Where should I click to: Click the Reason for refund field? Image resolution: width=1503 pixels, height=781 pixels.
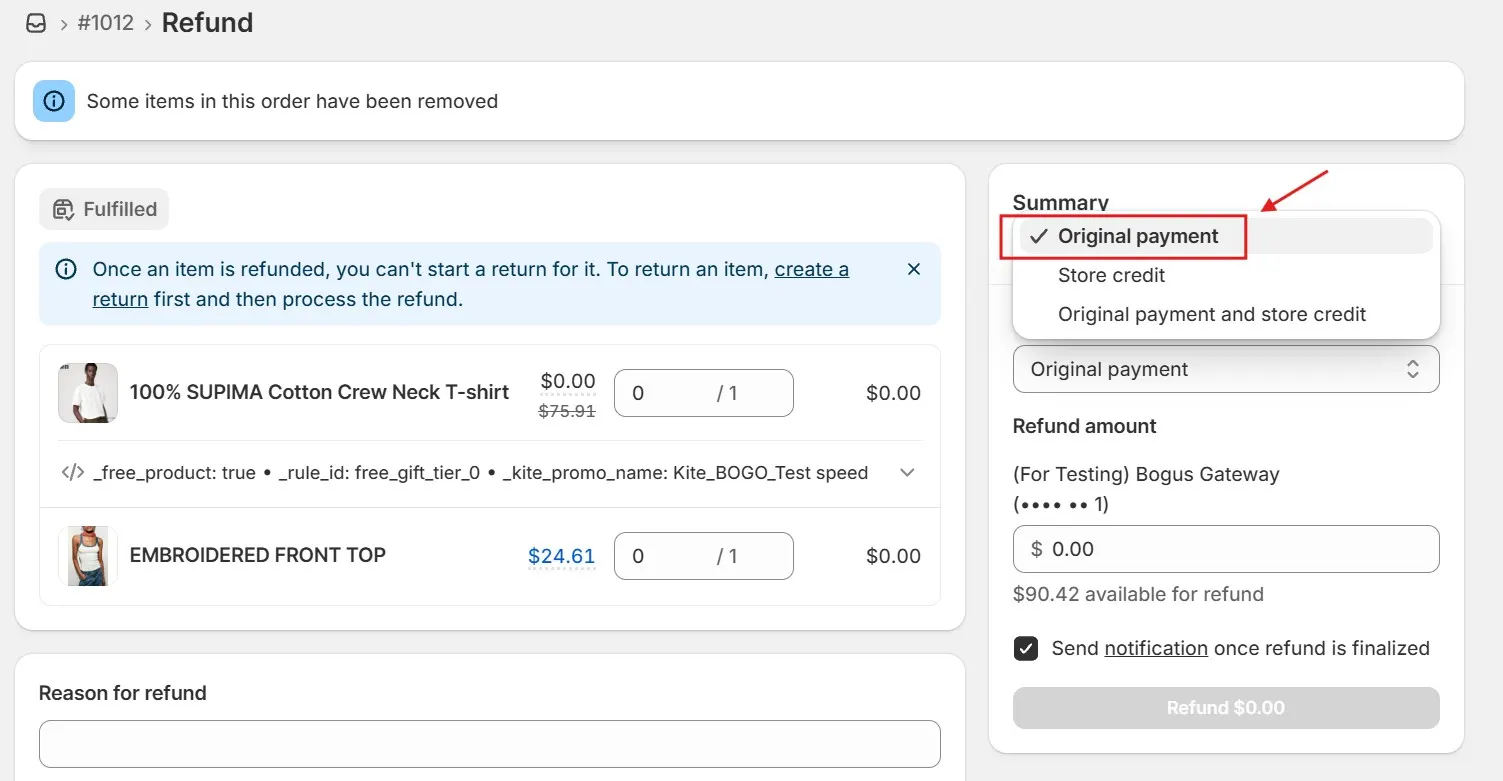tap(490, 744)
